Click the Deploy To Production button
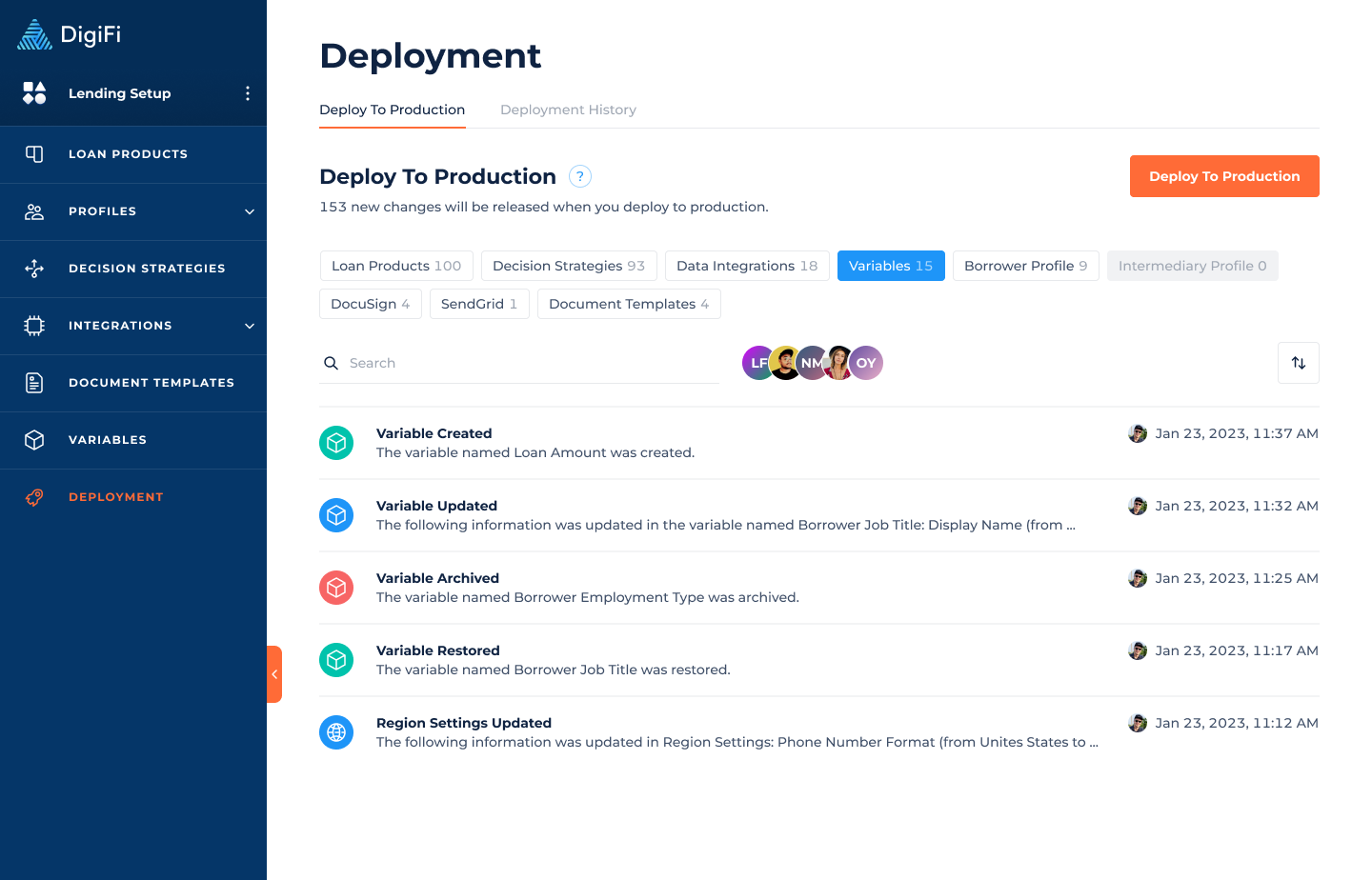The image size is (1372, 880). 1224,176
